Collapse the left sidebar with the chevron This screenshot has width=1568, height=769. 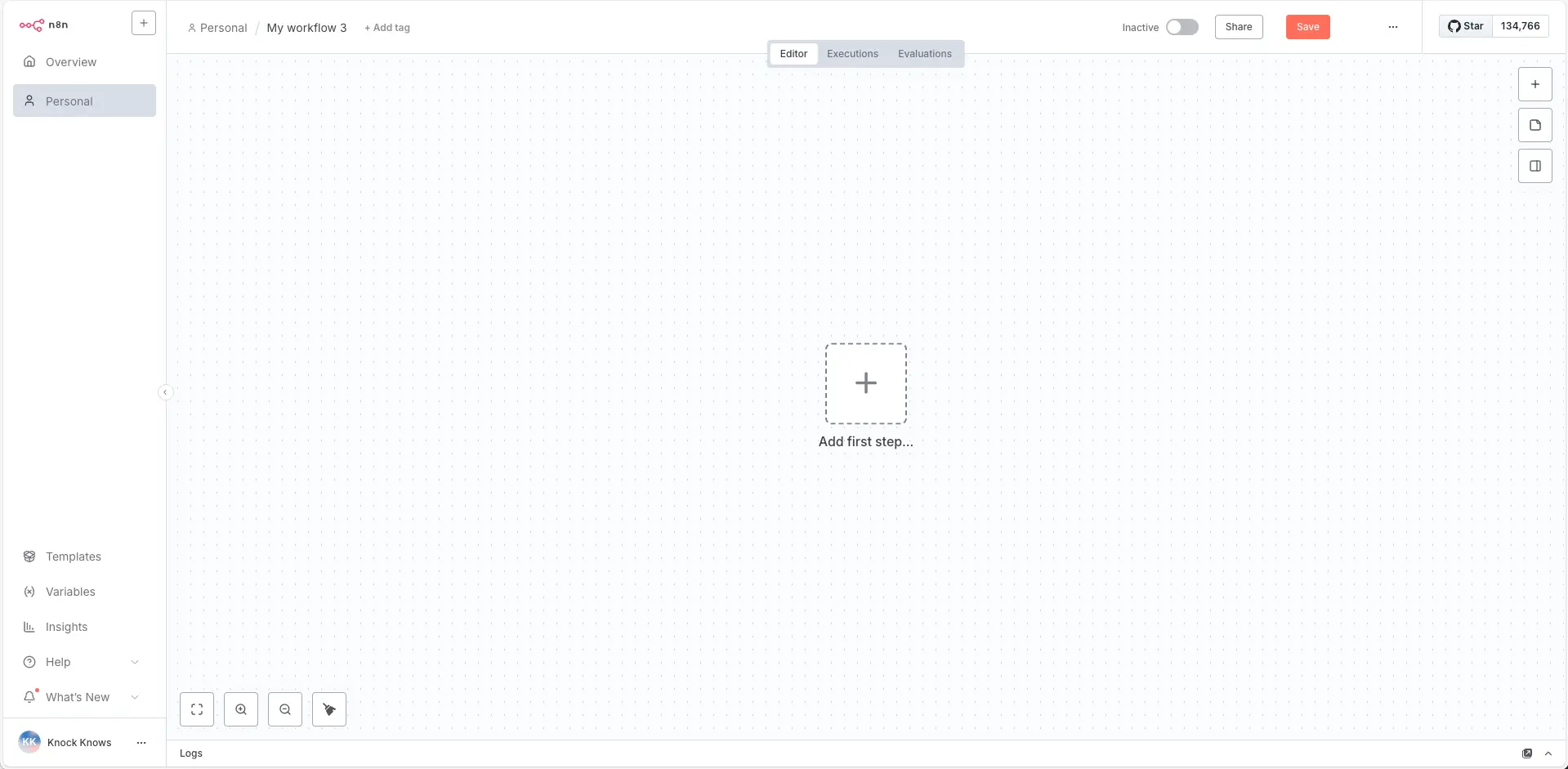[x=166, y=392]
